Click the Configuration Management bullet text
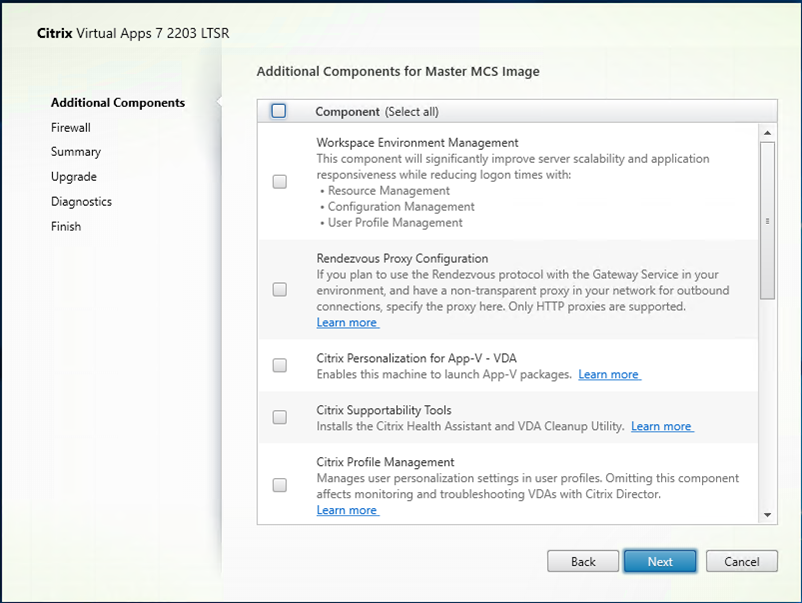 pos(401,207)
